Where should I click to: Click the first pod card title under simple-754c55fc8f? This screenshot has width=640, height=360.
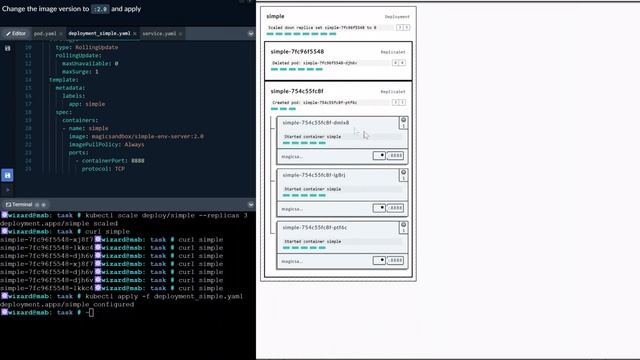click(316, 123)
